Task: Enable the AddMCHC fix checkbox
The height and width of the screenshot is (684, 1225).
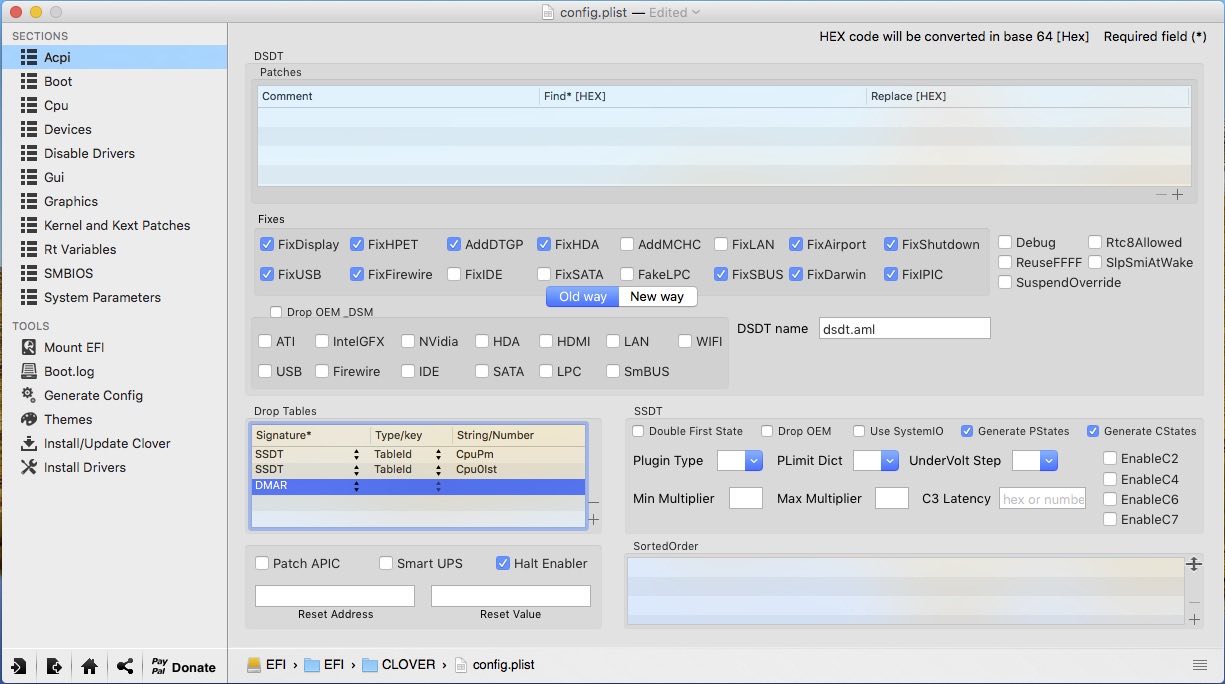Action: pyautogui.click(x=627, y=244)
